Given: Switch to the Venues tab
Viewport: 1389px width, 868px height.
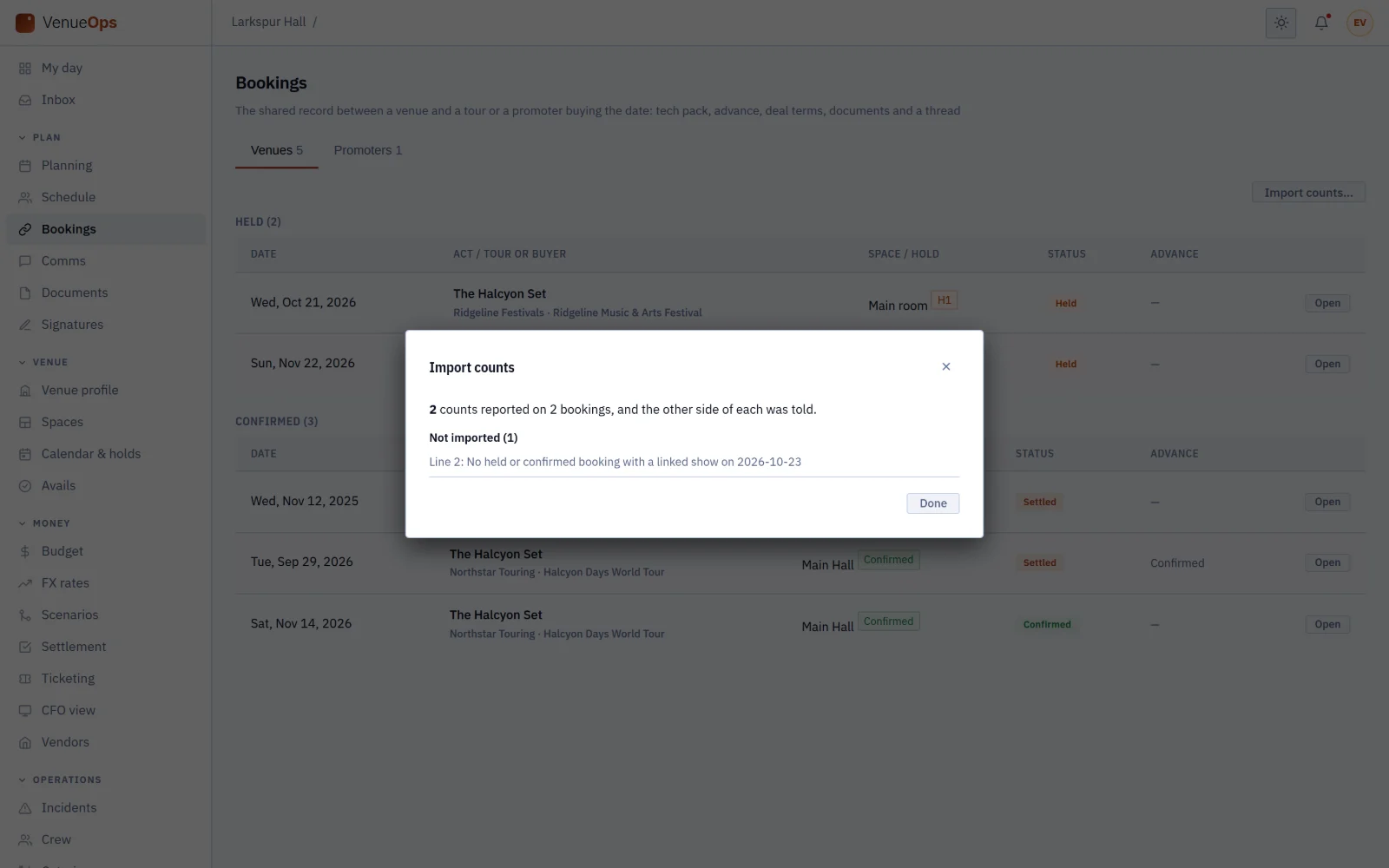Looking at the screenshot, I should point(277,150).
